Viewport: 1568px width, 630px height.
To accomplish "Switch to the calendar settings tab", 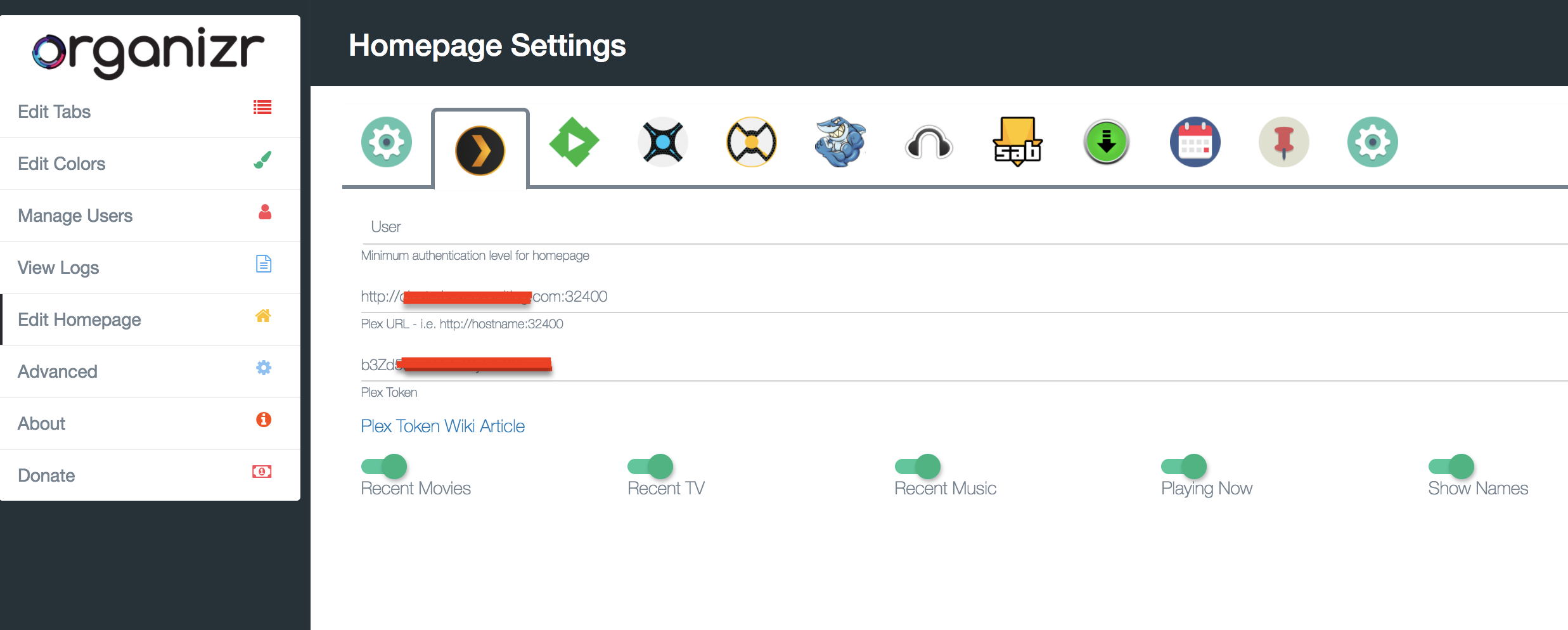I will pos(1195,142).
